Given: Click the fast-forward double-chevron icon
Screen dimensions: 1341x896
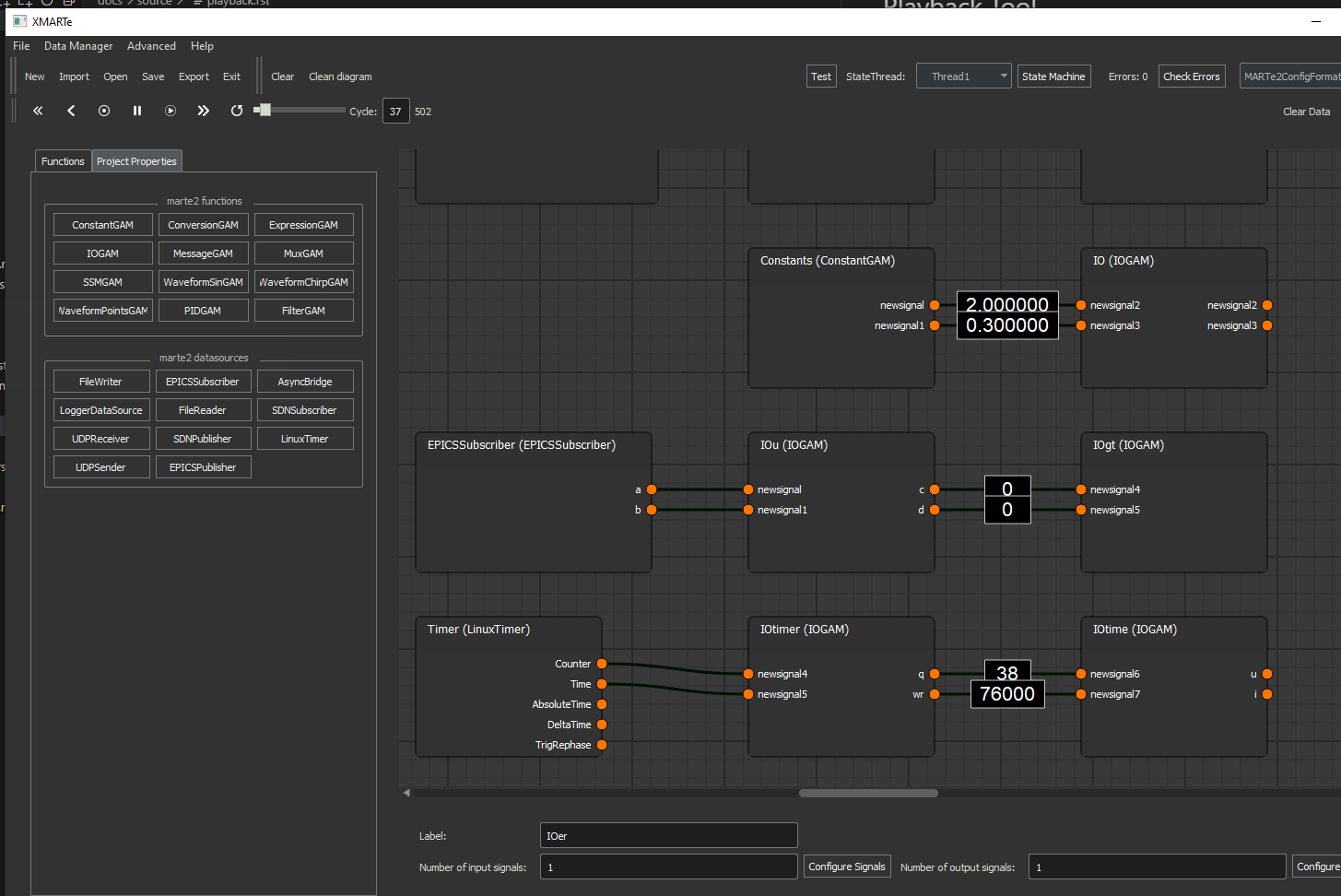Looking at the screenshot, I should 203,111.
